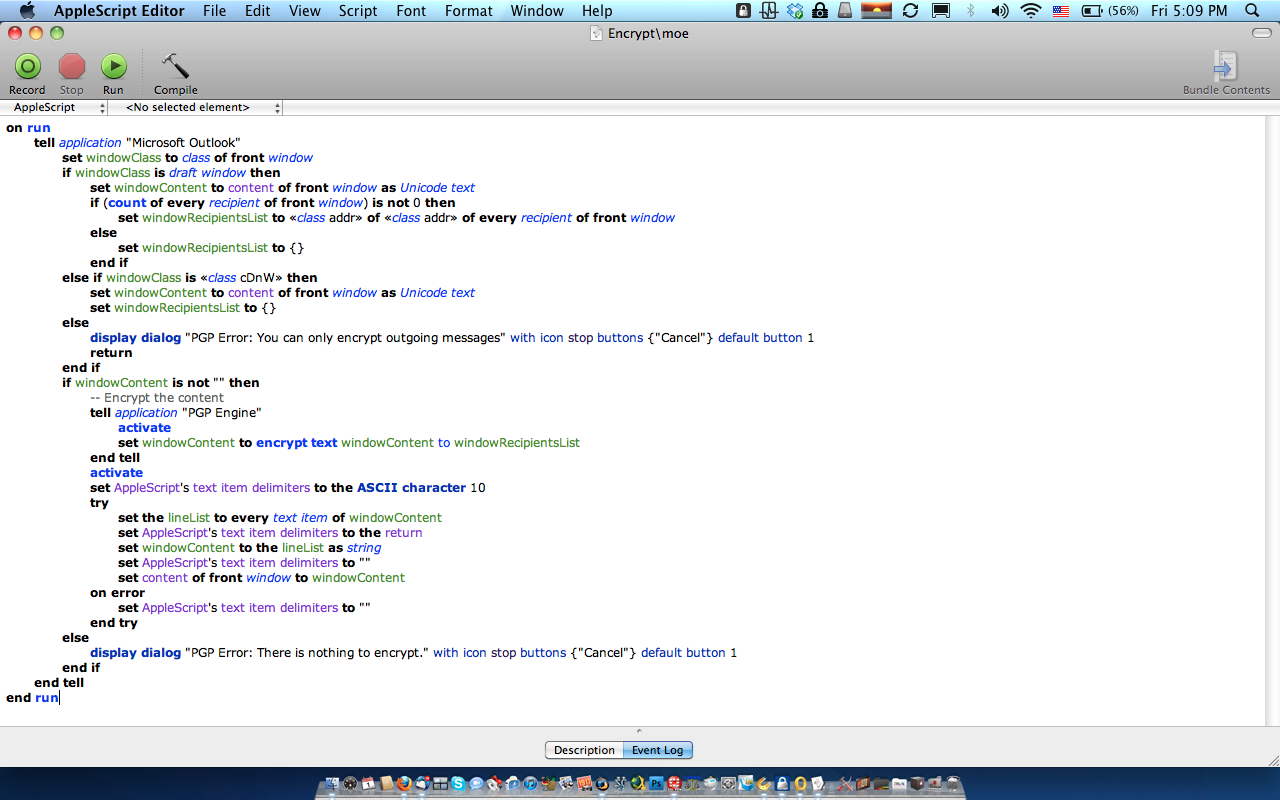Image resolution: width=1280 pixels, height=800 pixels.
Task: Click the pane splitter handle above Description
Action: (640, 731)
